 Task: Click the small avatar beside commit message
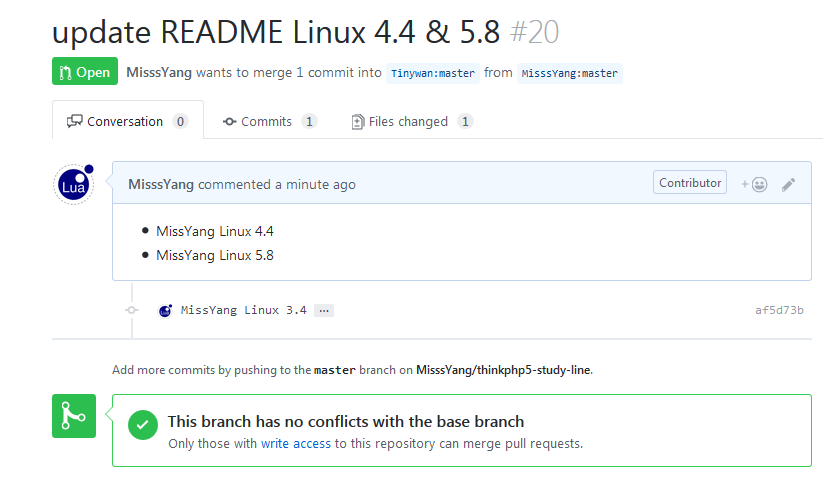pos(165,311)
